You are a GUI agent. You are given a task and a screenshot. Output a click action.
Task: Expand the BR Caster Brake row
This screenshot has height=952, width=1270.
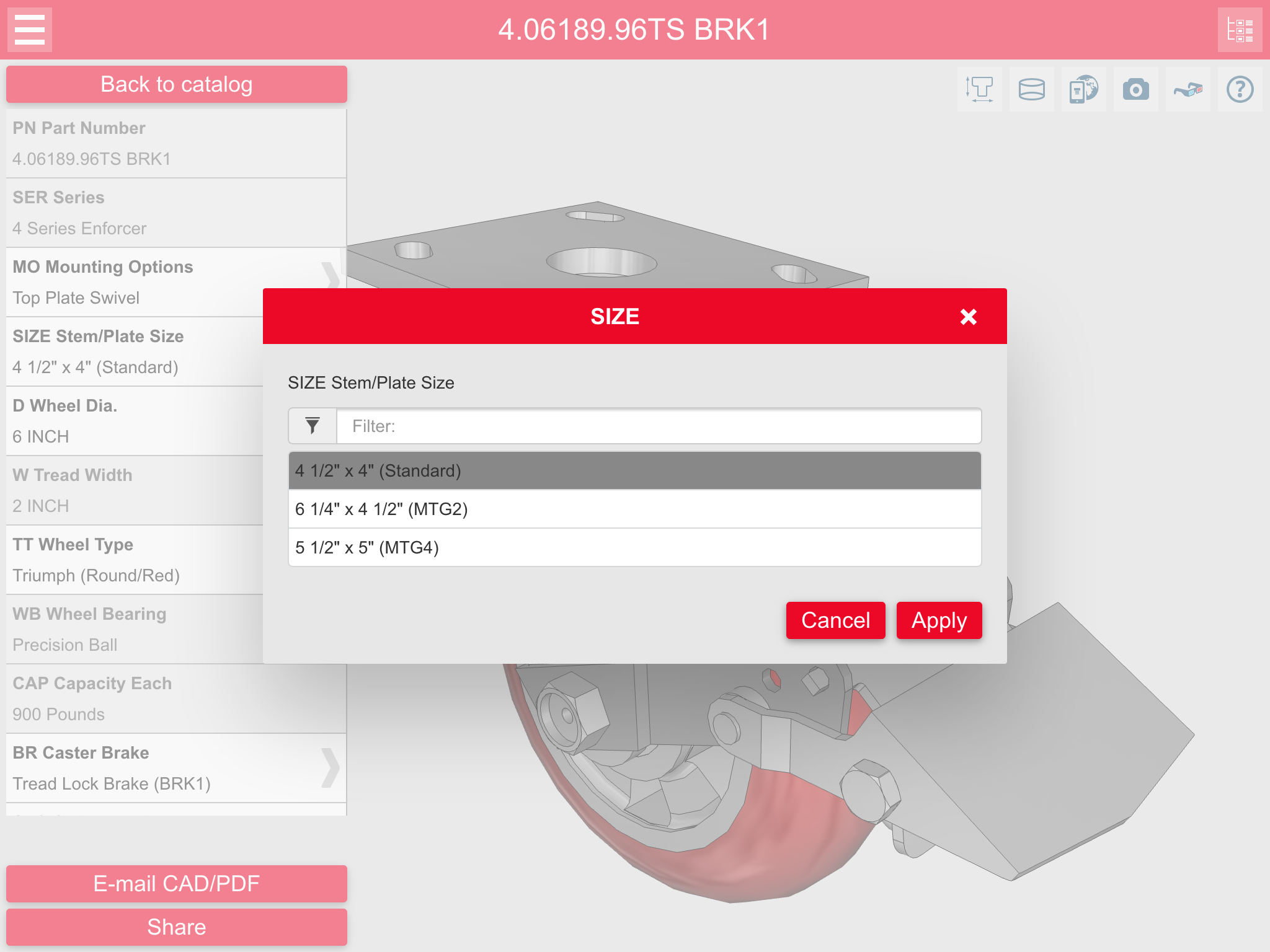point(176,769)
